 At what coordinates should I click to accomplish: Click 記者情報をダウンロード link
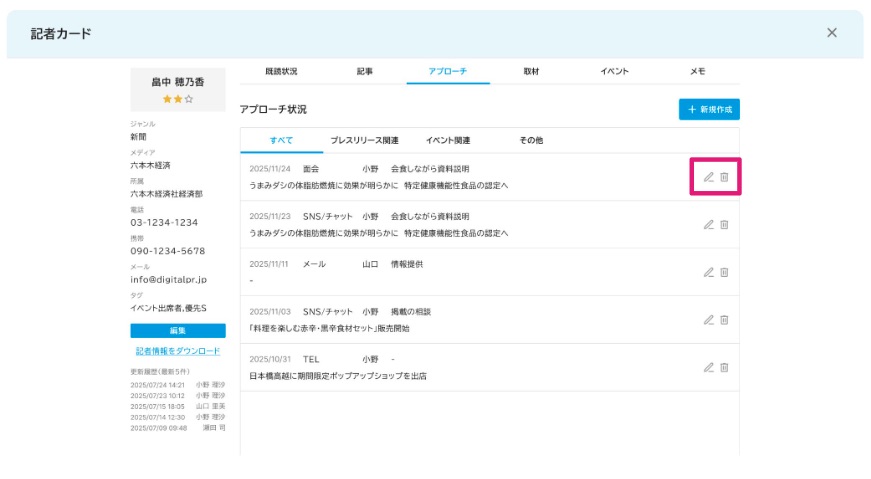tap(178, 351)
